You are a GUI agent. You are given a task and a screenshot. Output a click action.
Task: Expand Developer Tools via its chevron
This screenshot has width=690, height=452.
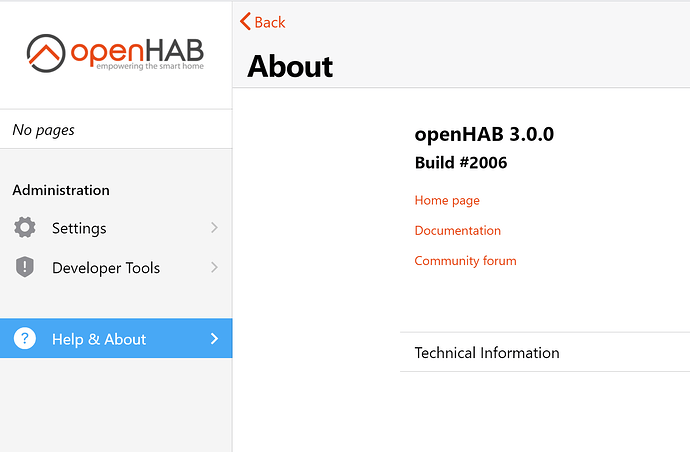[x=214, y=267]
